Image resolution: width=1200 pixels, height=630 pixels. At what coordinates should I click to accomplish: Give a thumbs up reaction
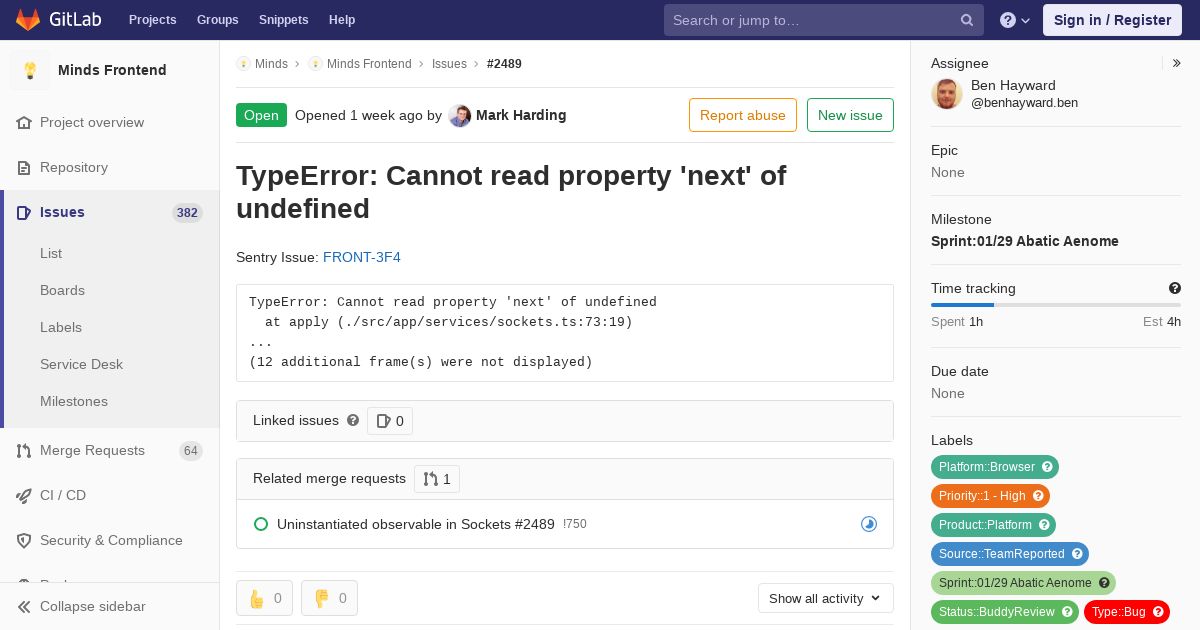[x=264, y=598]
